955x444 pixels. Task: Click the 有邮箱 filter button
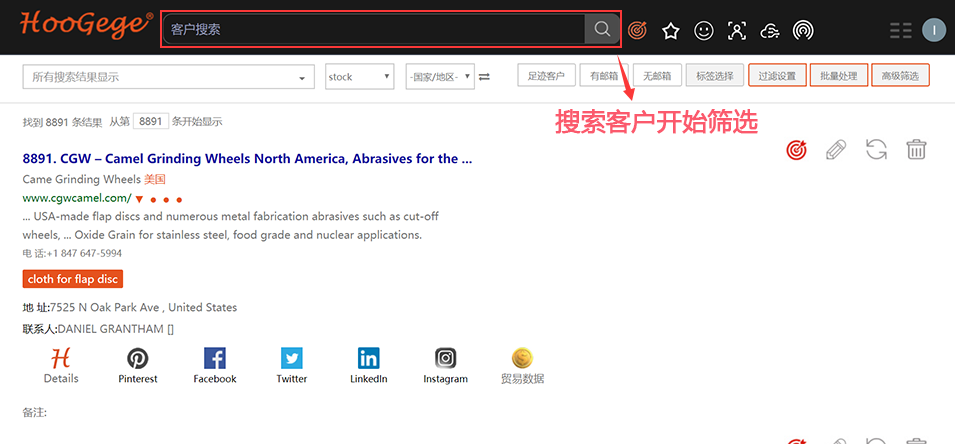point(603,76)
